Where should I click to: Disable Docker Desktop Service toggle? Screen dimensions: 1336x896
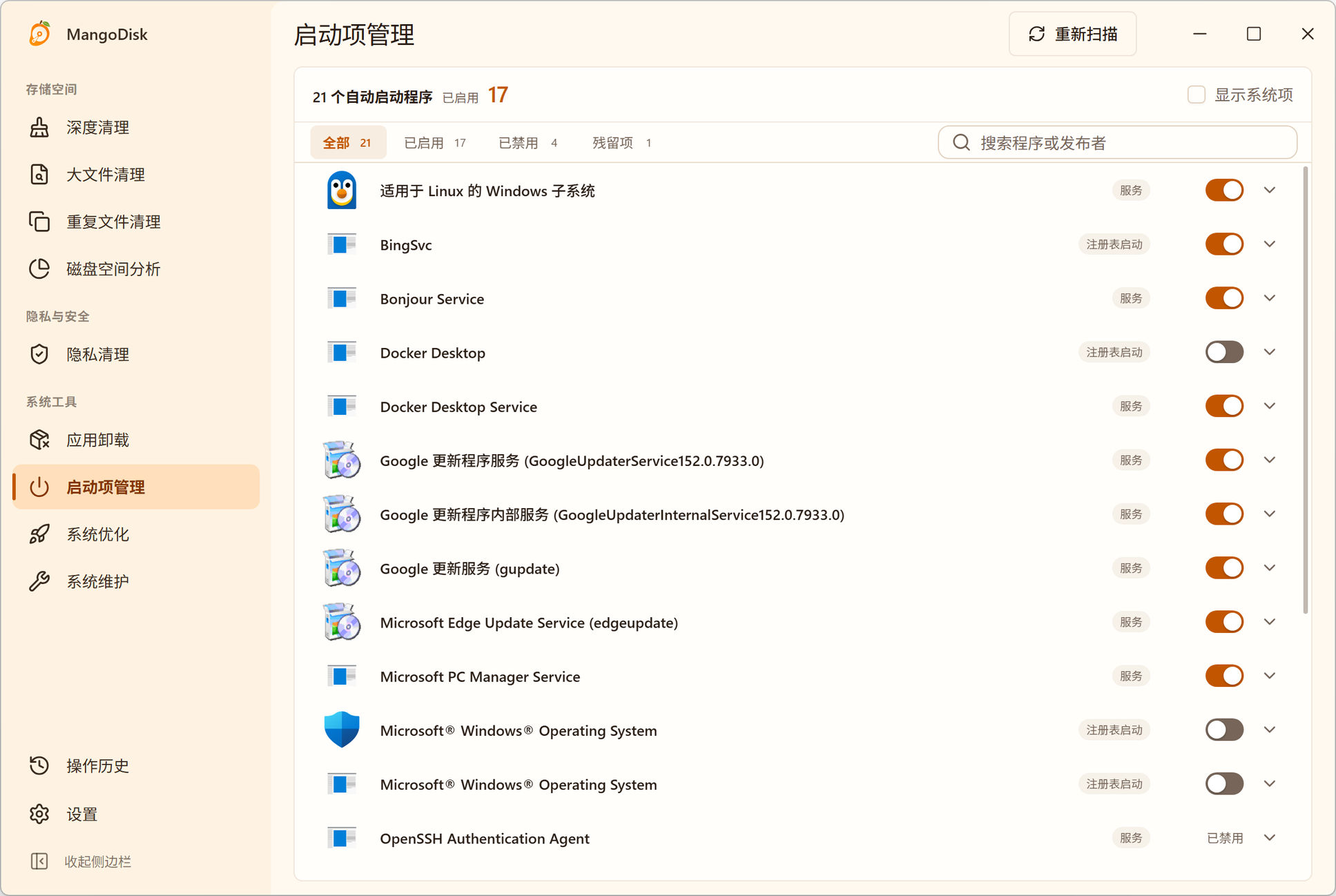(1224, 406)
